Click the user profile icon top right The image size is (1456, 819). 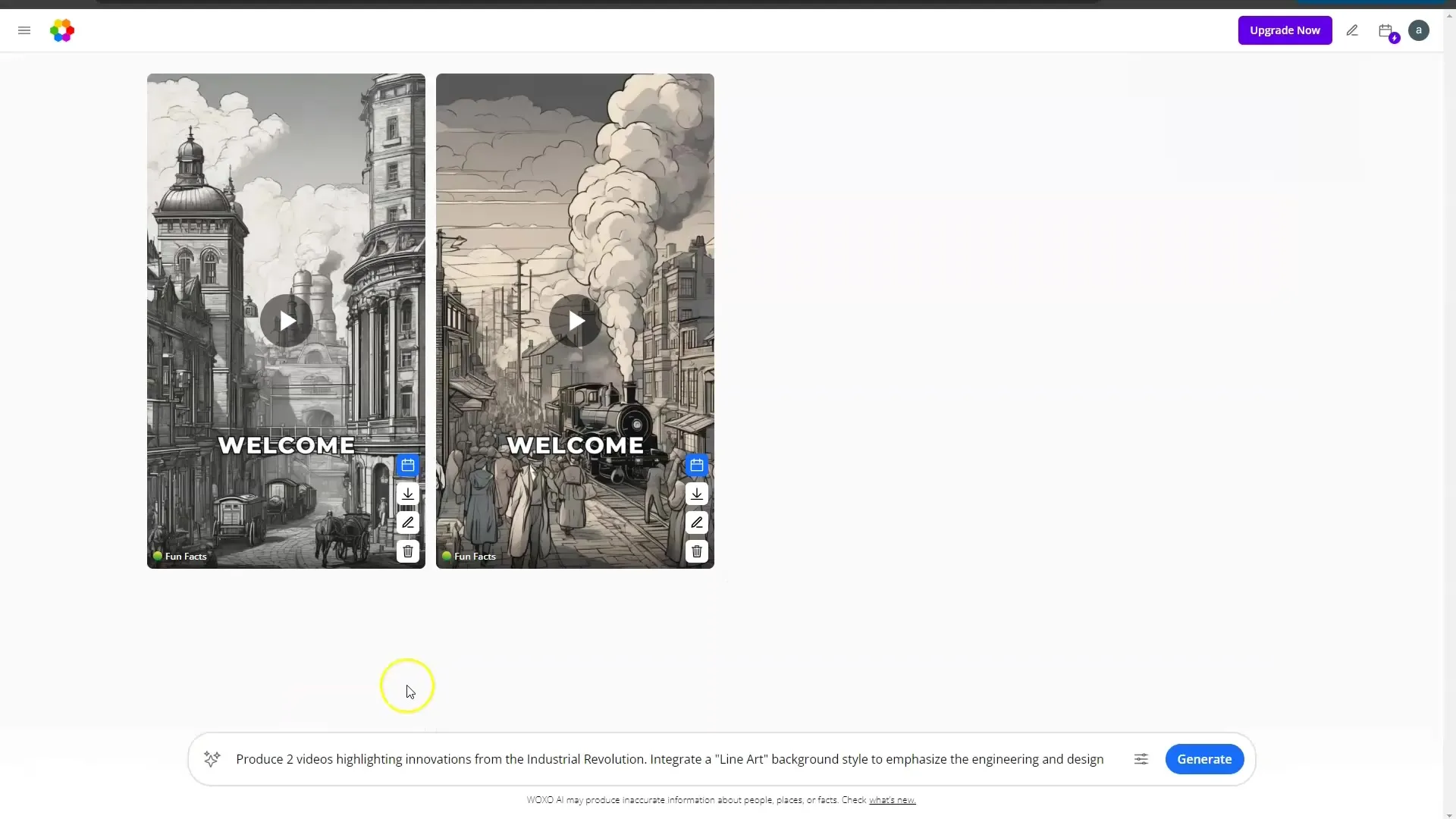pos(1419,30)
